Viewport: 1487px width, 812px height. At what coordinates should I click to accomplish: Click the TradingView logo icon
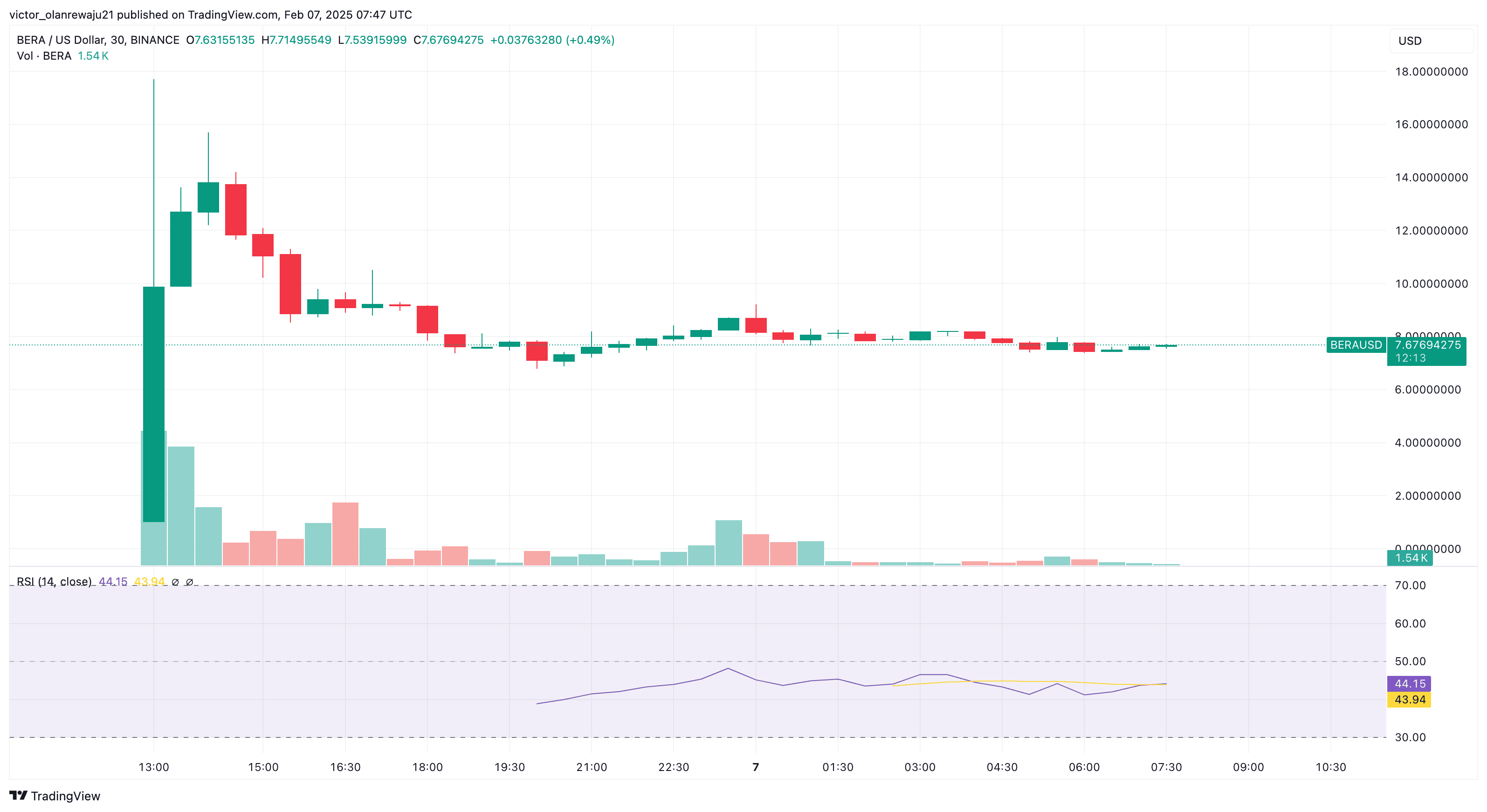pos(19,795)
